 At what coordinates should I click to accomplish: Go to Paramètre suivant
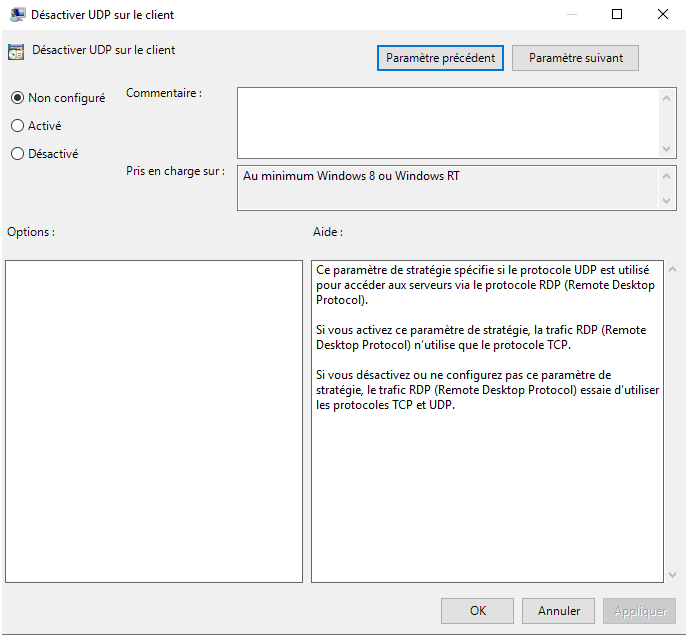[x=575, y=58]
